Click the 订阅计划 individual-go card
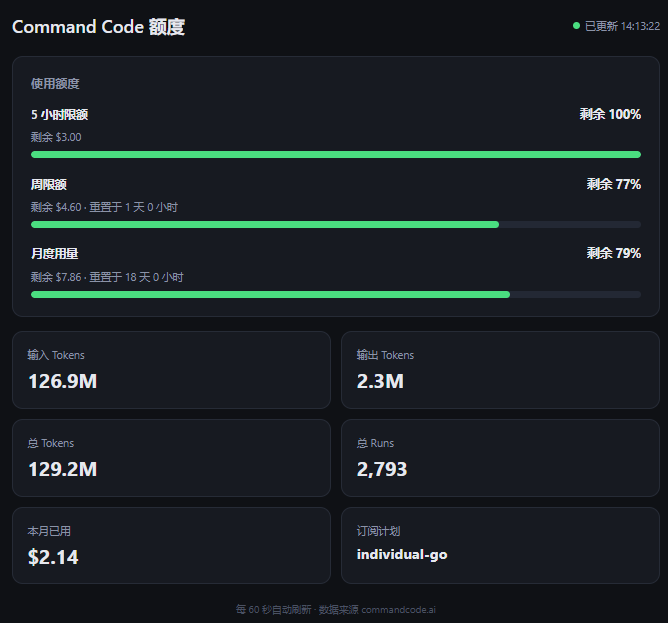 coord(500,545)
